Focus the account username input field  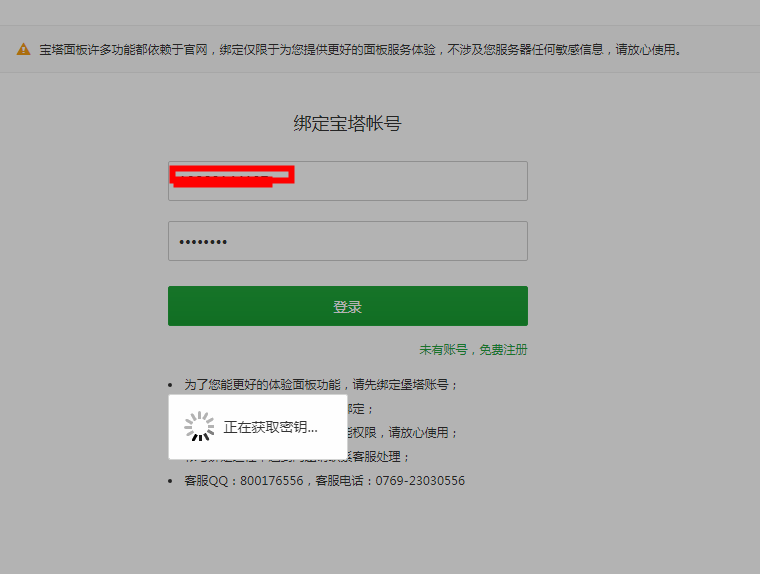(348, 181)
